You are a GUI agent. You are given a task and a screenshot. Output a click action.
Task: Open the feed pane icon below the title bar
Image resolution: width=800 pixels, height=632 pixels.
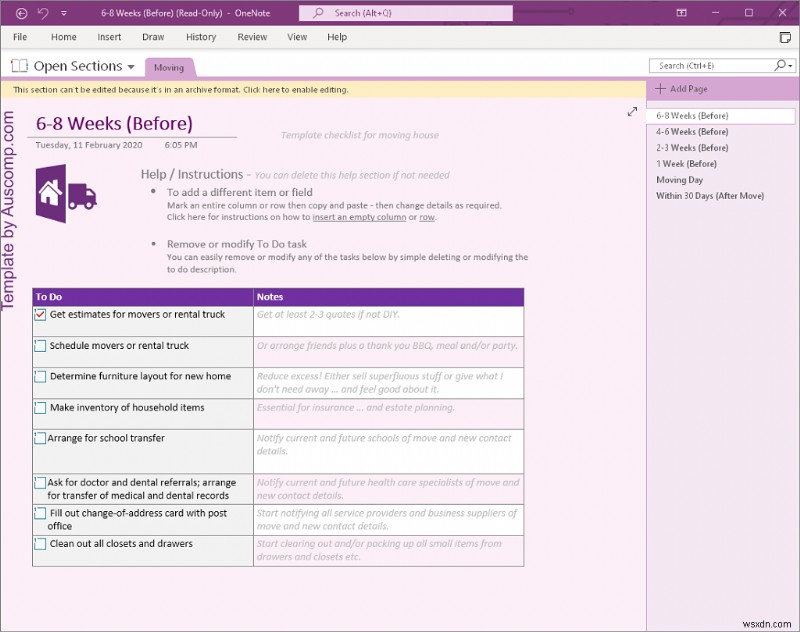[785, 36]
